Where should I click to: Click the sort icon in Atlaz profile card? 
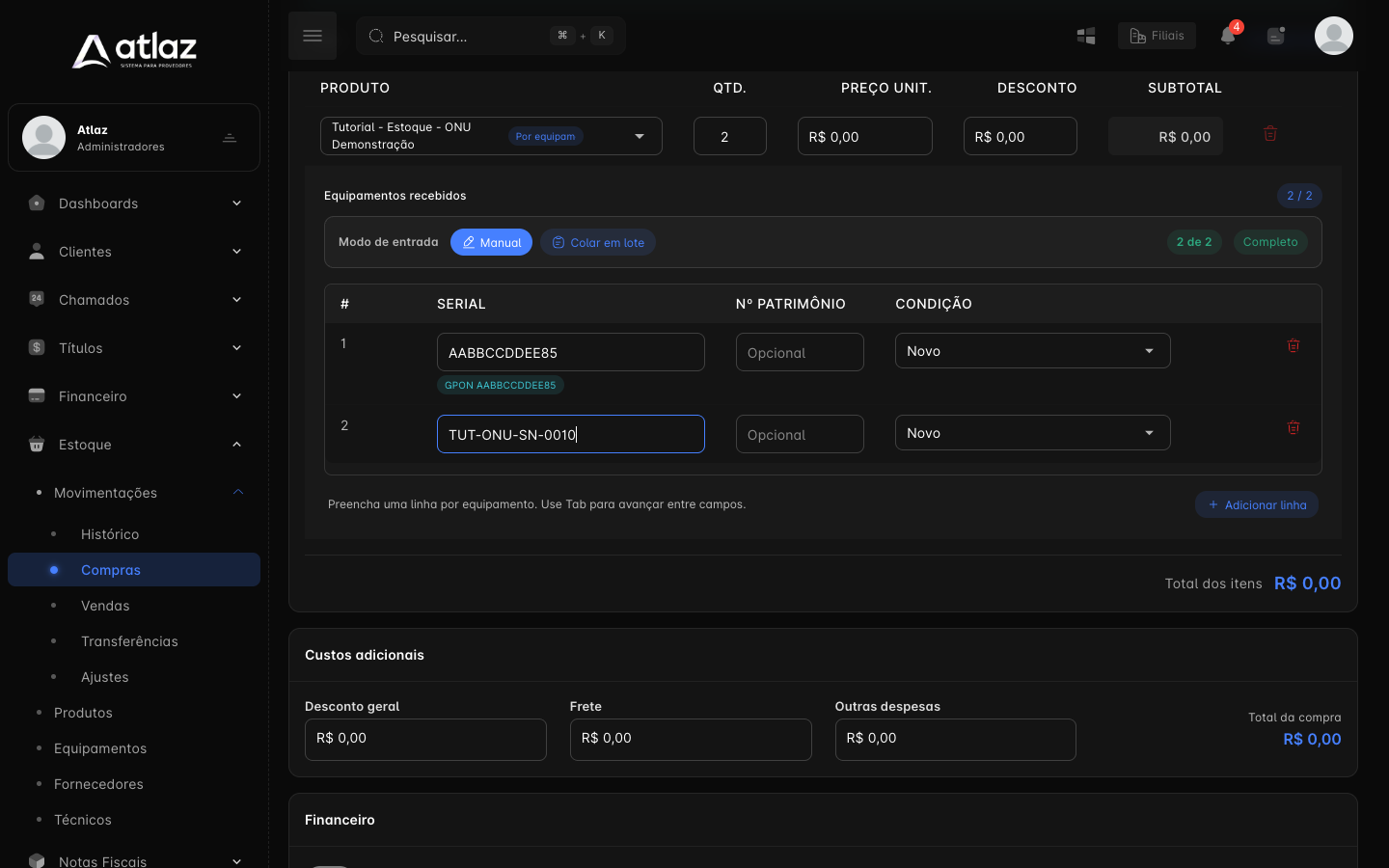[230, 138]
